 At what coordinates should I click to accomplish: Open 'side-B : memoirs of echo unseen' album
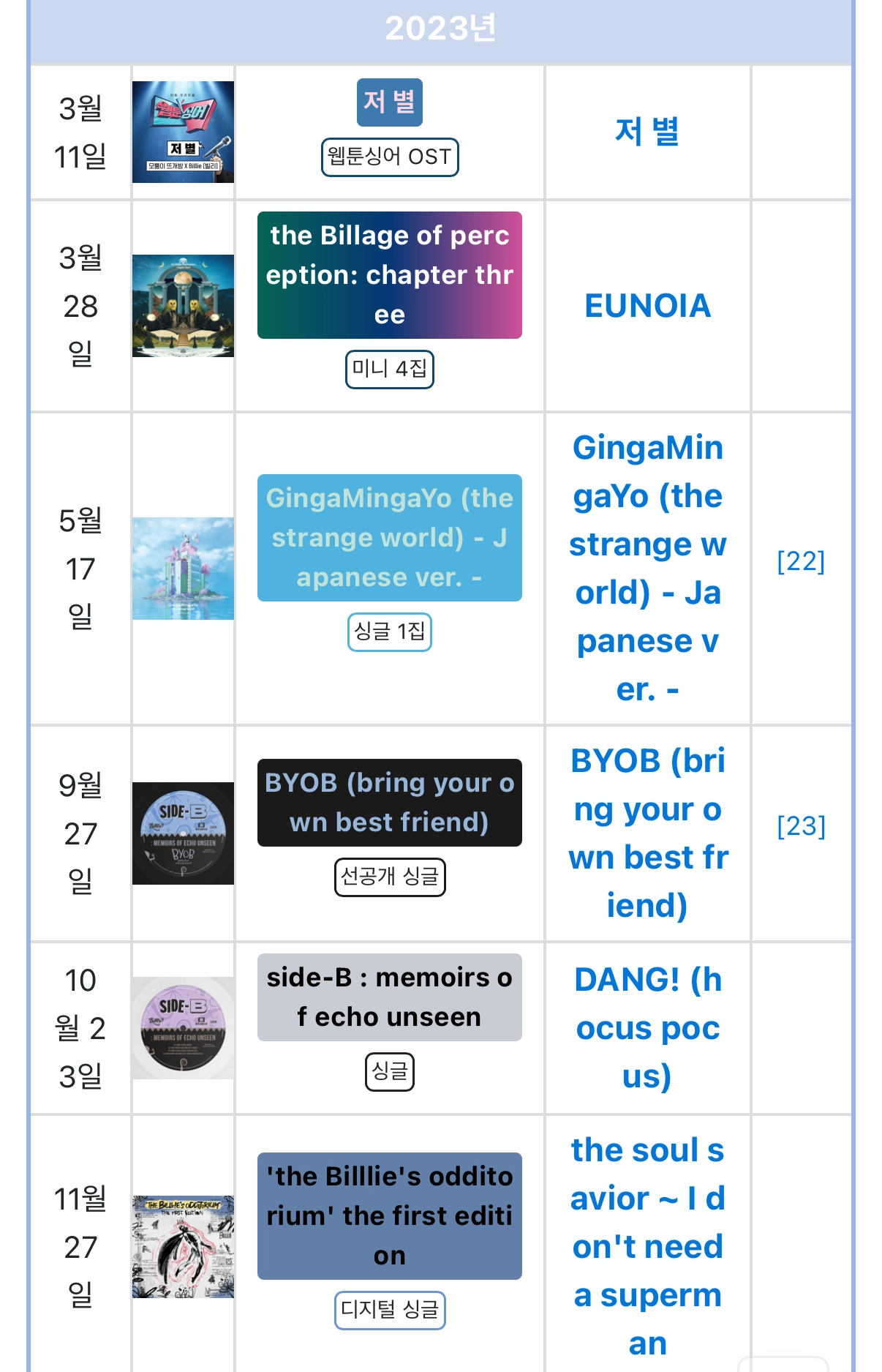pyautogui.click(x=390, y=997)
